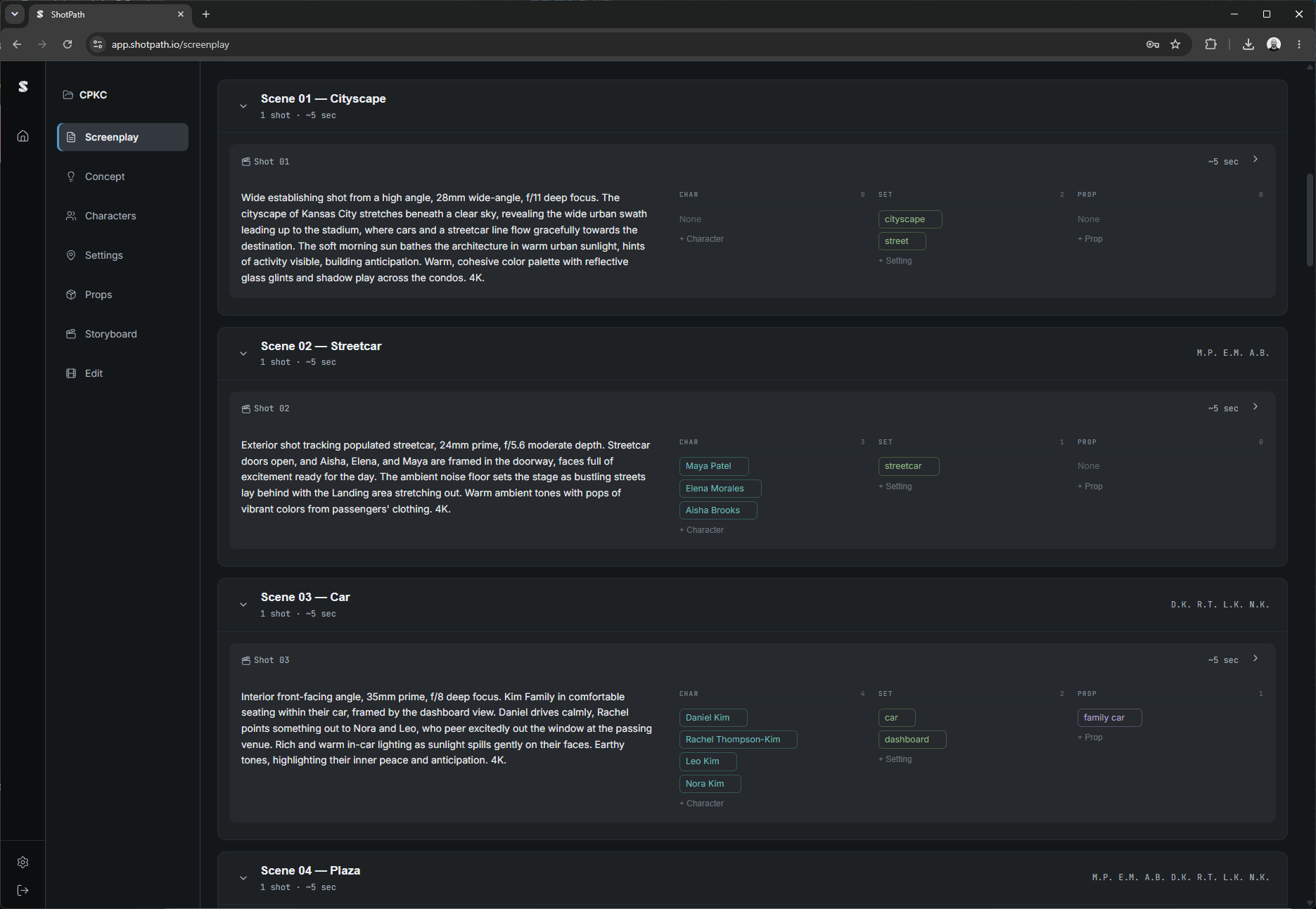Add a setting to Shot 03

coord(895,759)
